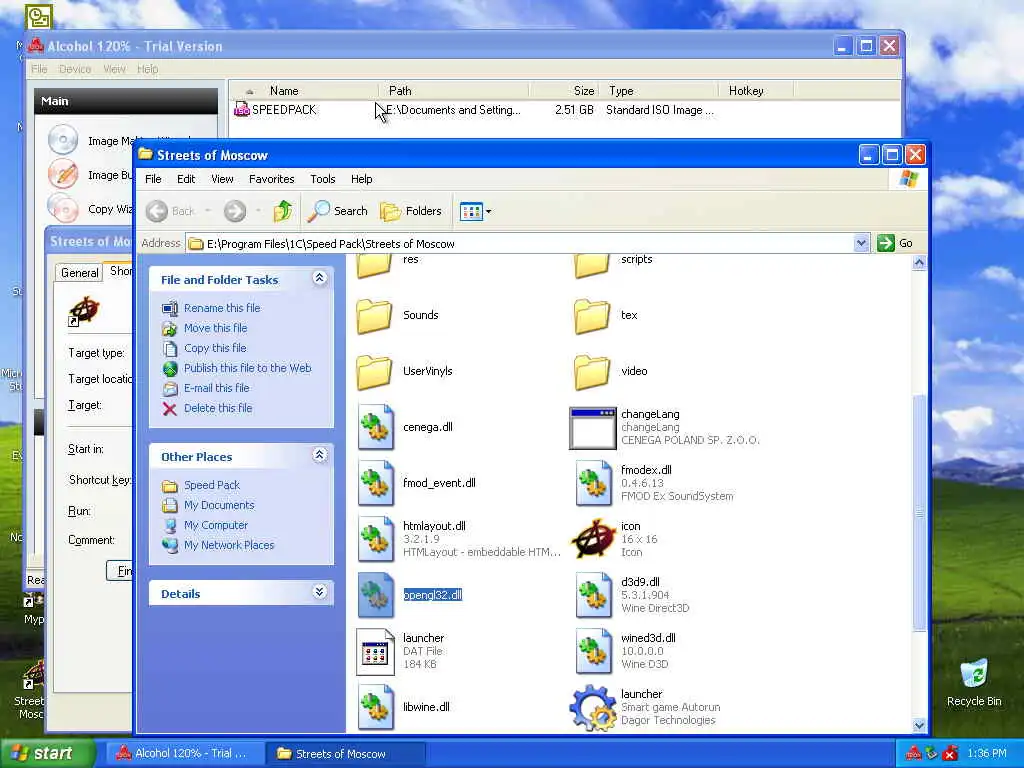Switch to General tab in properties dialog
This screenshot has width=1024, height=768.
coord(79,272)
